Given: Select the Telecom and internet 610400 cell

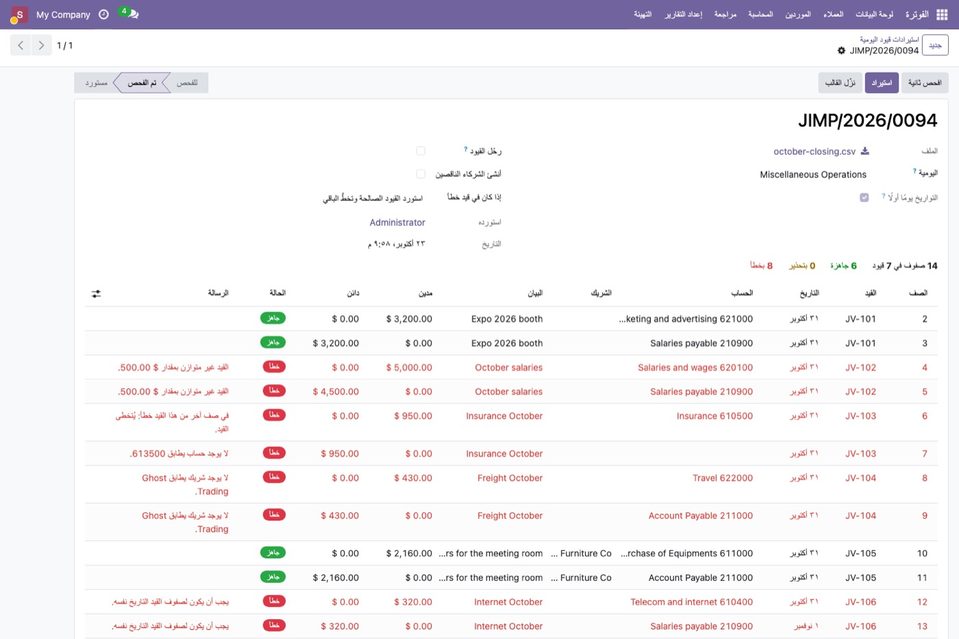Looking at the screenshot, I should point(692,602).
